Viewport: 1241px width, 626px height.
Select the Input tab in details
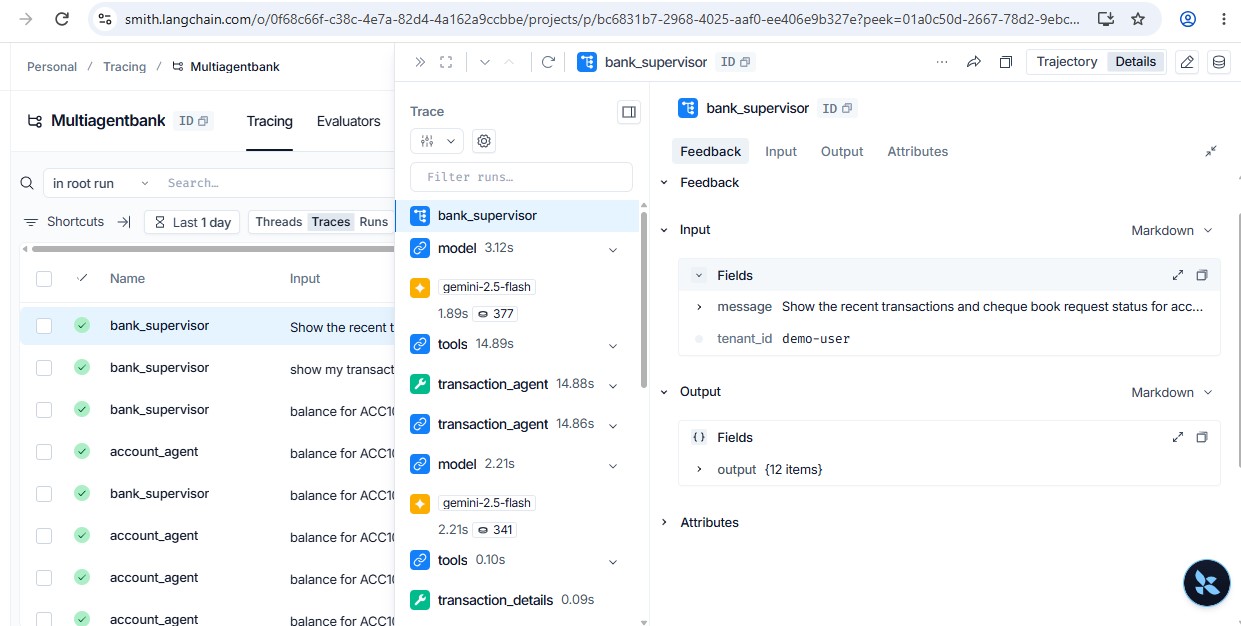[x=781, y=151]
